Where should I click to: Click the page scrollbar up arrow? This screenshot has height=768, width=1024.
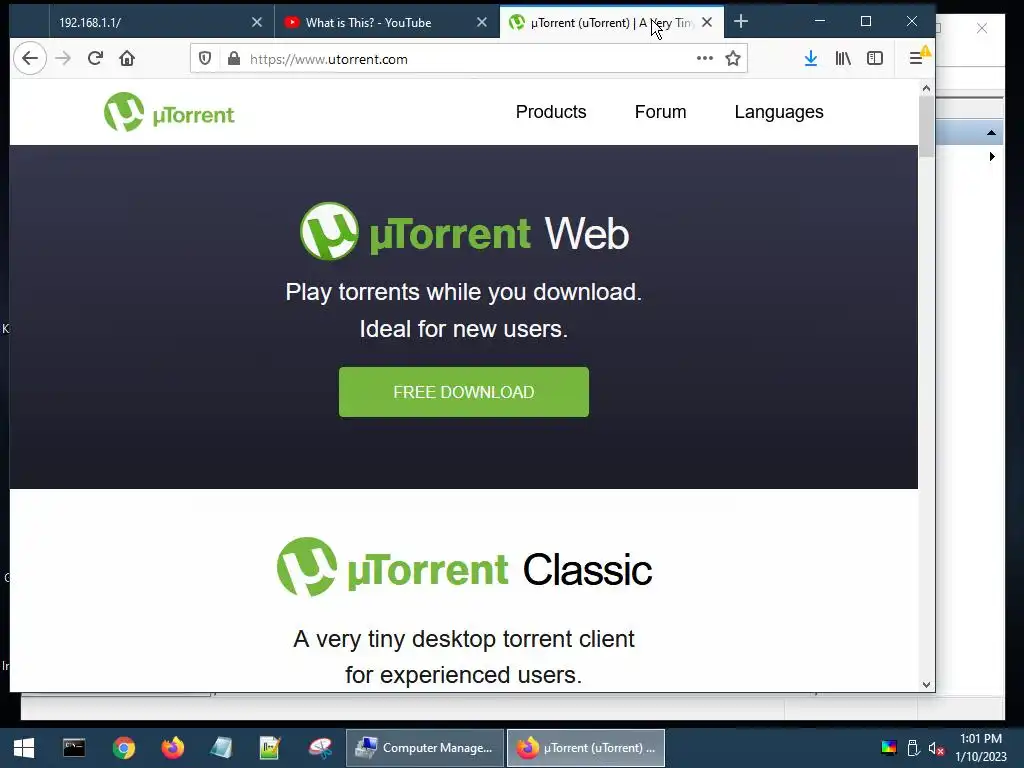(x=926, y=88)
